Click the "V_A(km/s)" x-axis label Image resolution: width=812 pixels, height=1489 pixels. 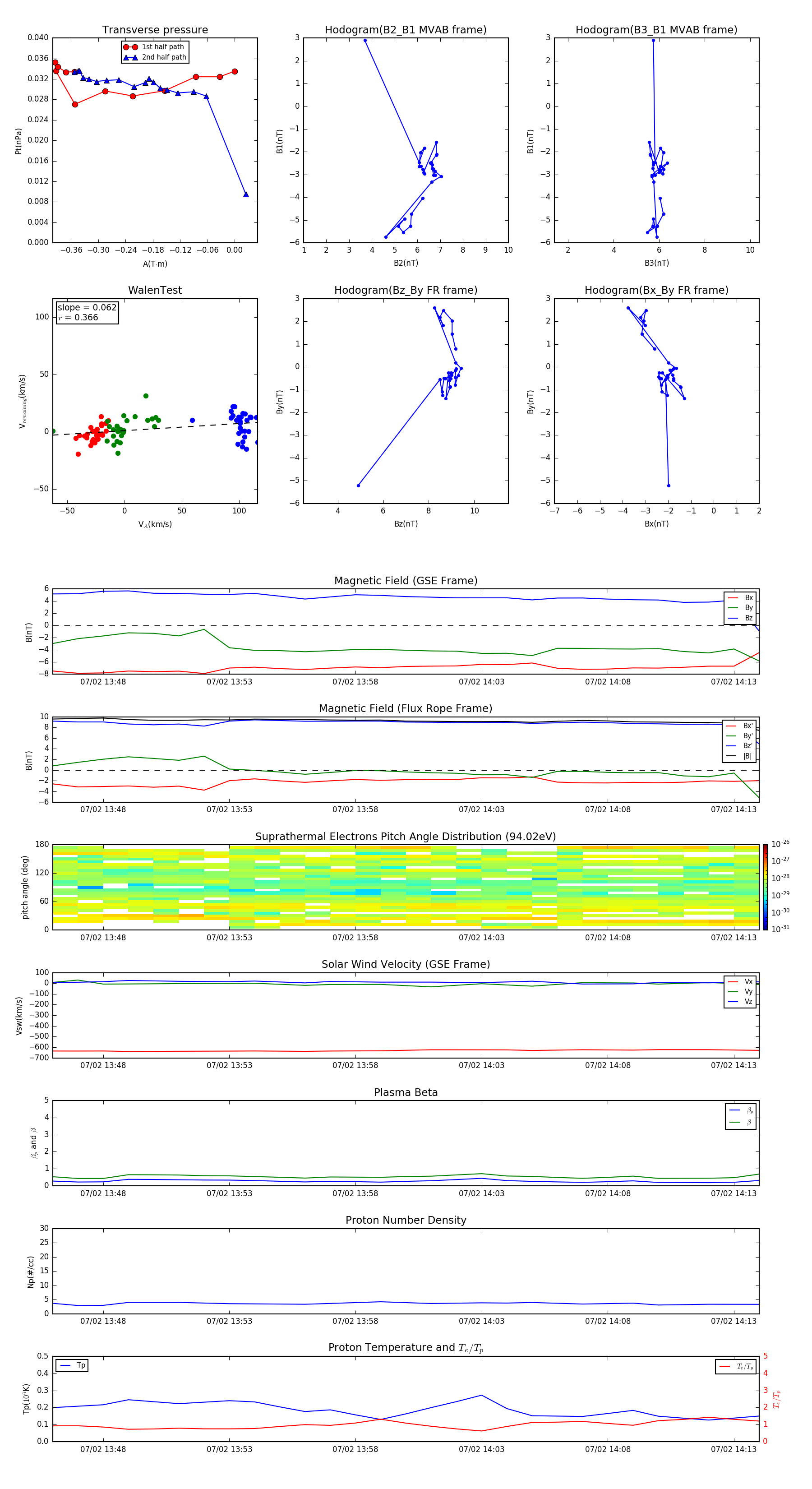tap(155, 525)
